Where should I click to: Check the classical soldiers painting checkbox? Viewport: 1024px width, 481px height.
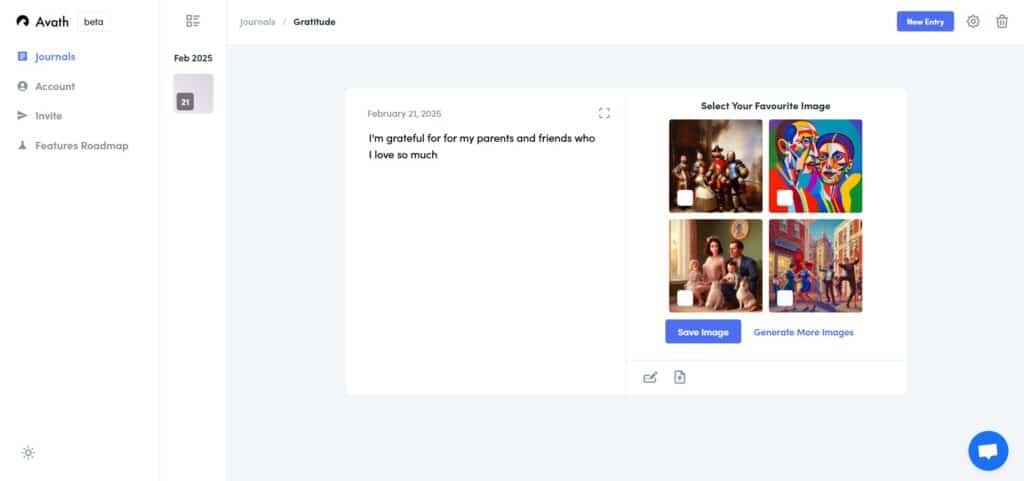[x=685, y=198]
